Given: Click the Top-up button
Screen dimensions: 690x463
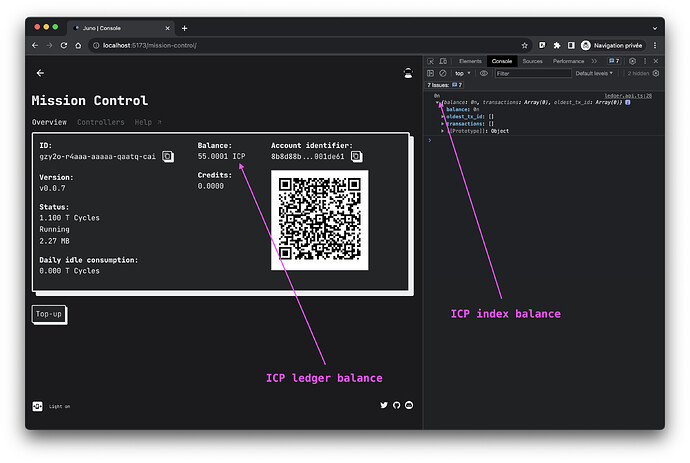Looking at the screenshot, I should [x=49, y=314].
